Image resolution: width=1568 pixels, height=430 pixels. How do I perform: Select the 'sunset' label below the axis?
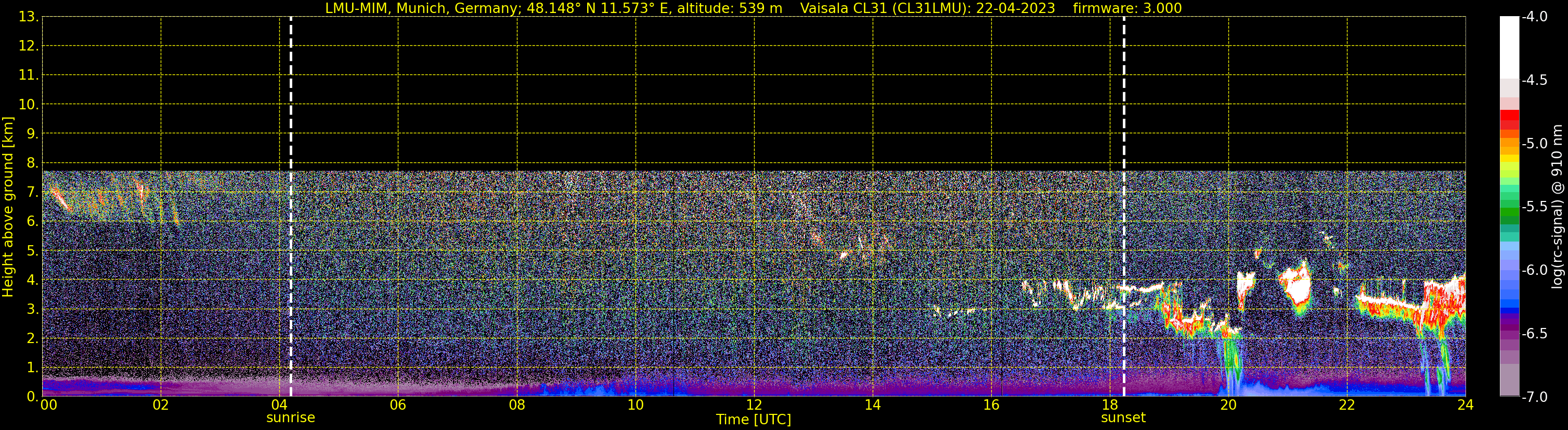pos(1123,418)
